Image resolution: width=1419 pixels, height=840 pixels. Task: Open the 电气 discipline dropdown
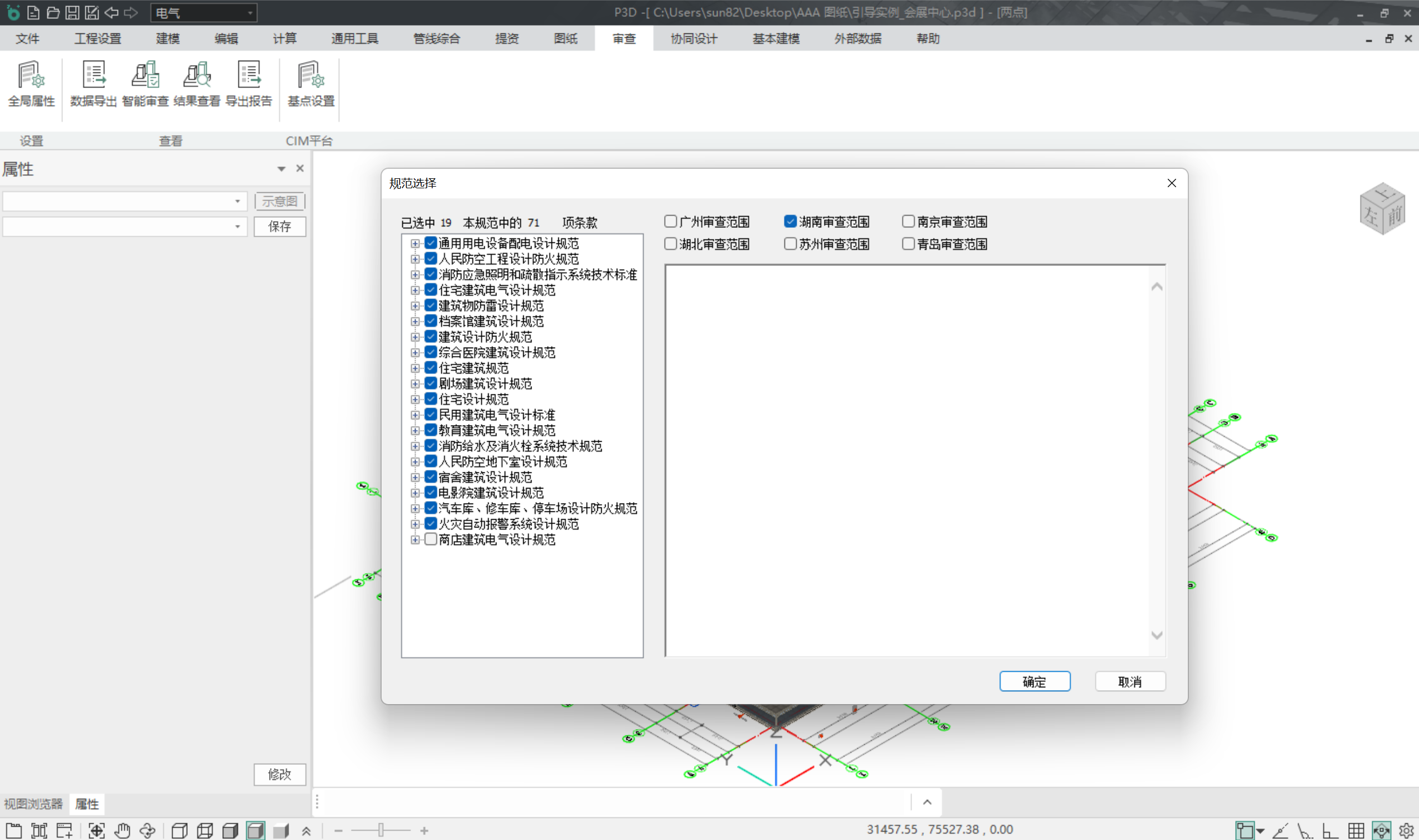(250, 12)
